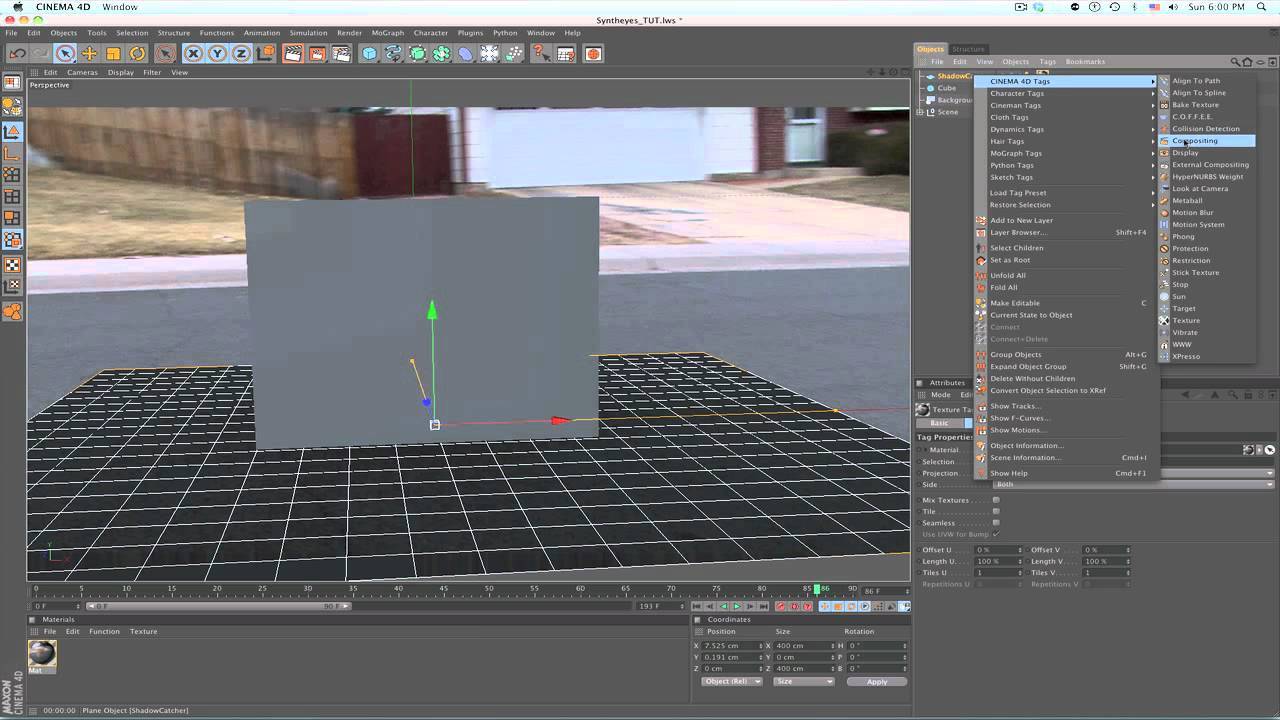
Task: Click the Undo arrow icon
Action: click(17, 54)
